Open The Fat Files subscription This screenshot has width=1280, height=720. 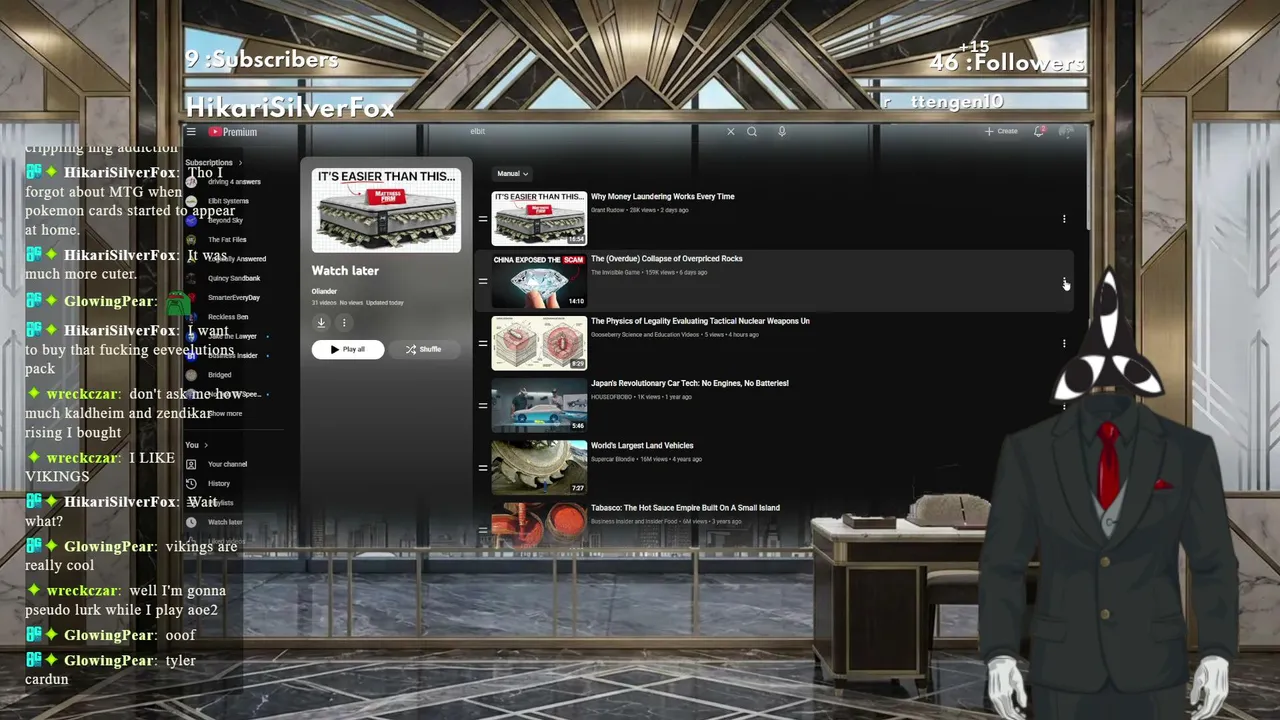(x=226, y=240)
